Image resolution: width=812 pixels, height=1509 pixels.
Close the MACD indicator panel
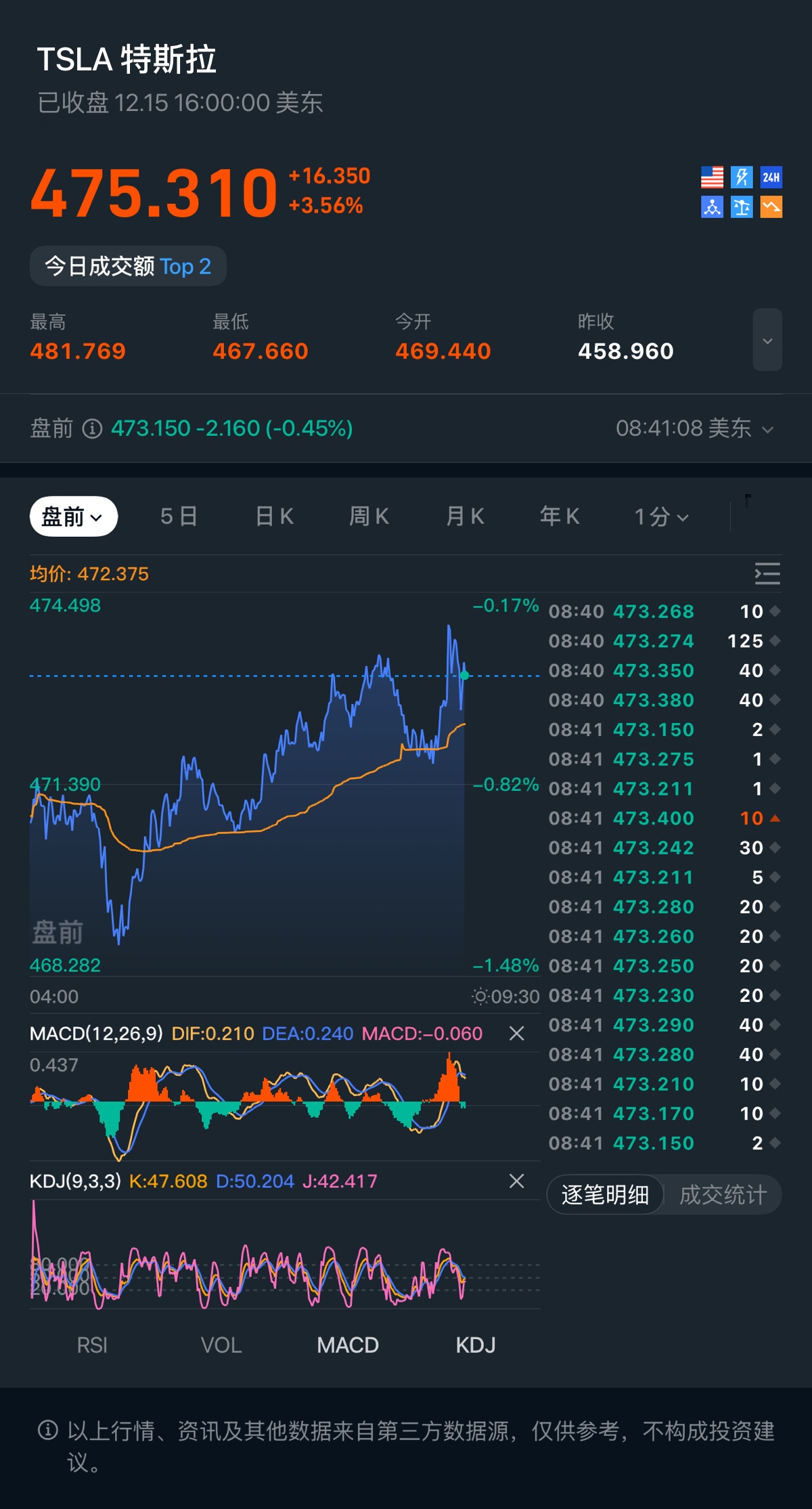(516, 1033)
